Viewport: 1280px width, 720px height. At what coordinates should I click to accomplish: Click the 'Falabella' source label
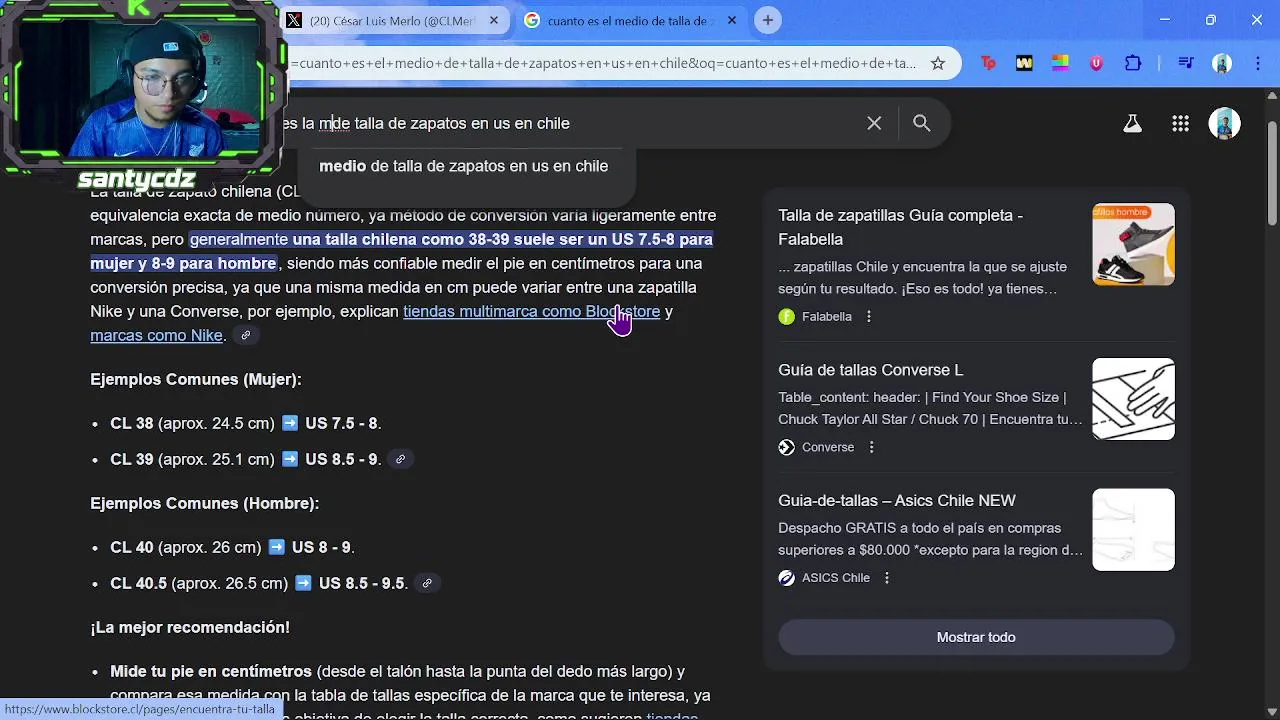827,316
